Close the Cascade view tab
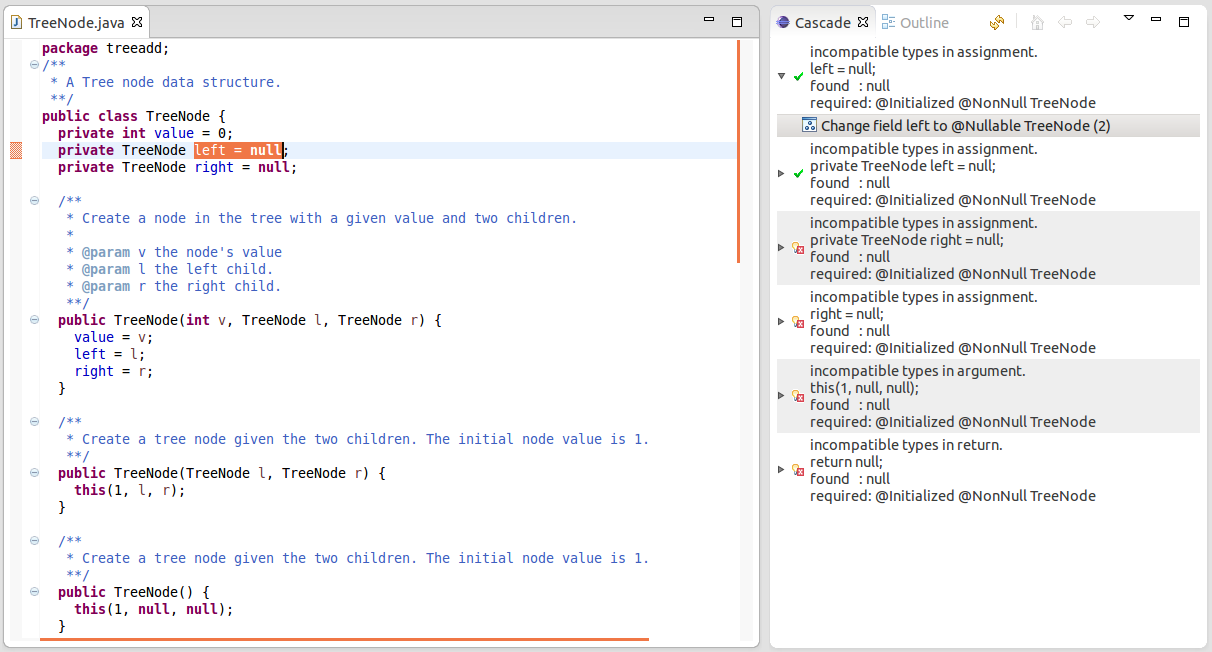 click(x=863, y=22)
